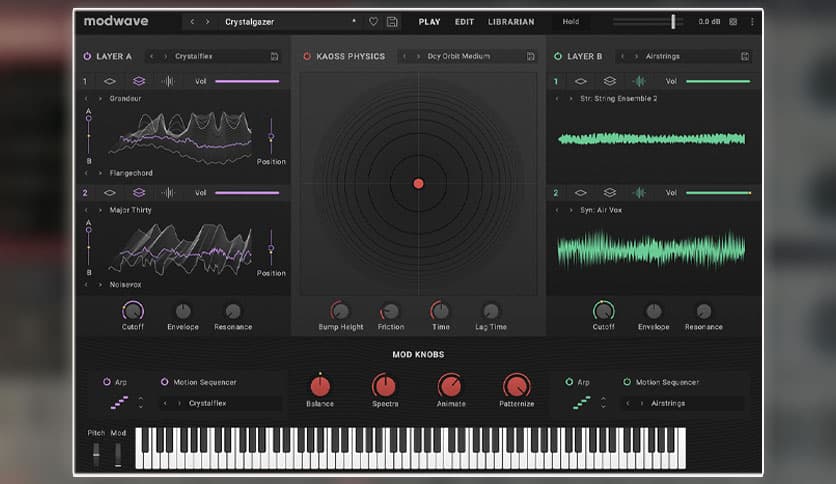Click the Layer A Cutoff knob
This screenshot has width=836, height=484.
tap(133, 311)
